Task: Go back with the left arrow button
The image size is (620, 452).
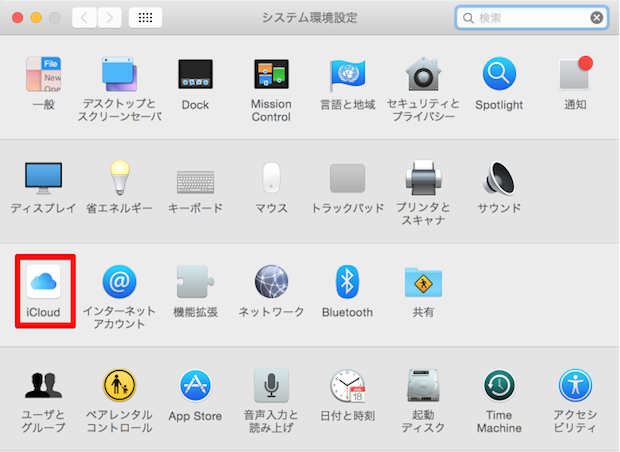Action: click(84, 17)
